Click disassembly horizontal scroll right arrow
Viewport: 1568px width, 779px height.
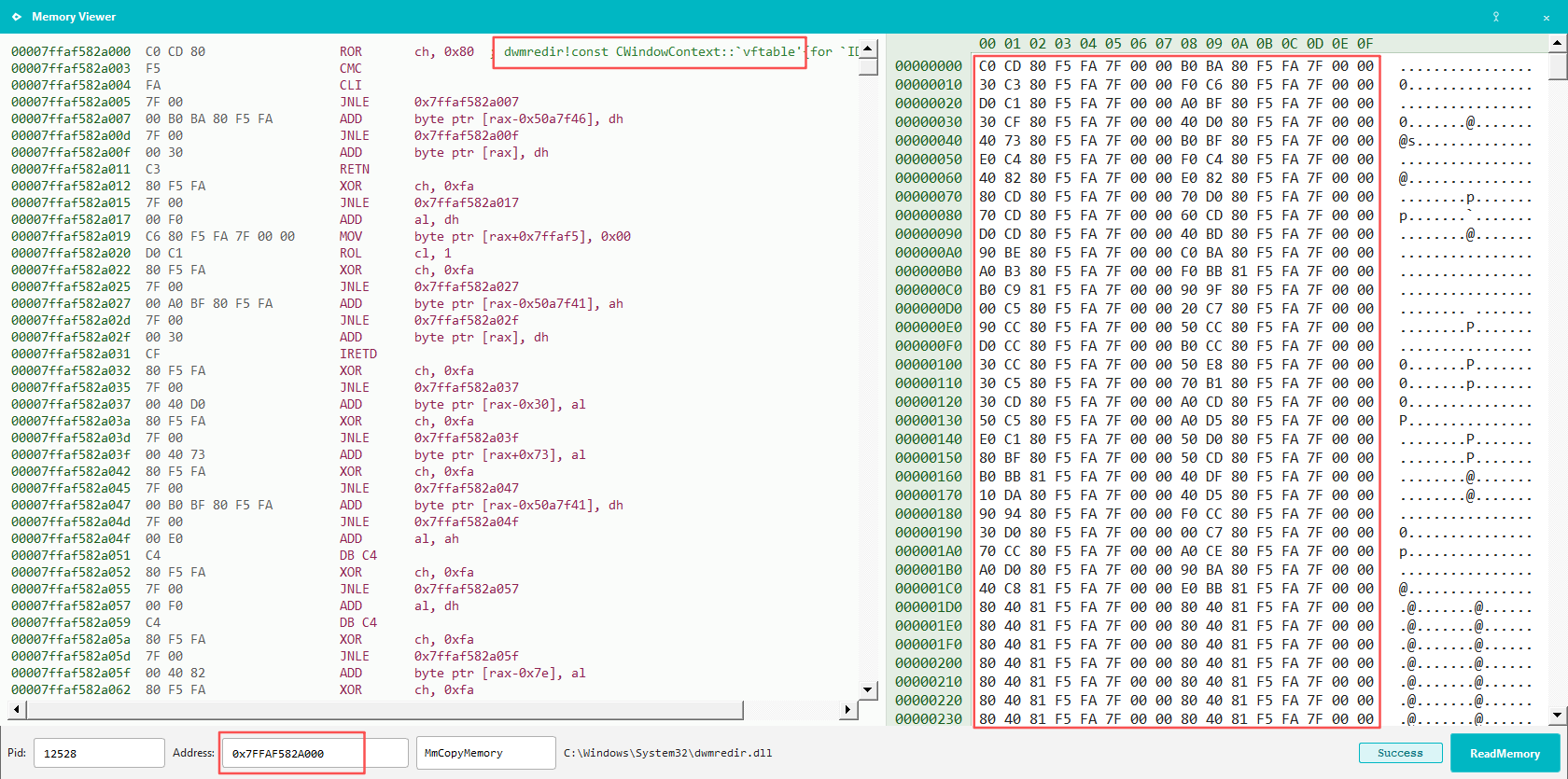pos(848,710)
